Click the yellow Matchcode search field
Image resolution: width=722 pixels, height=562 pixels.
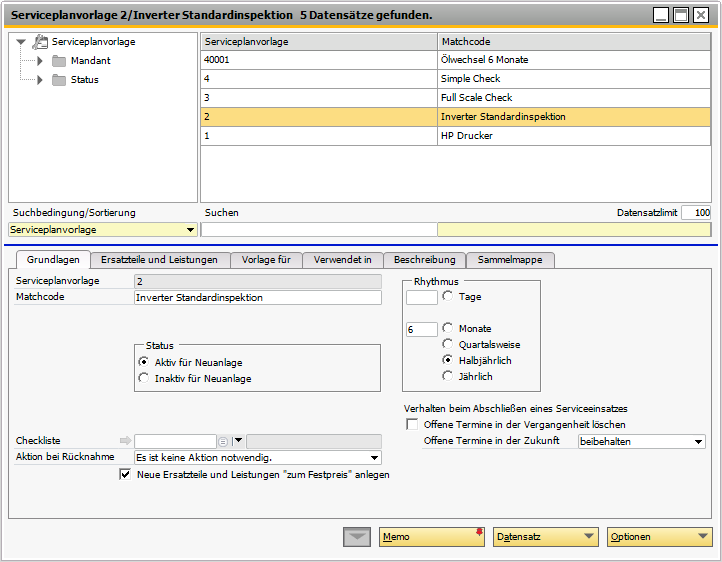coord(574,230)
